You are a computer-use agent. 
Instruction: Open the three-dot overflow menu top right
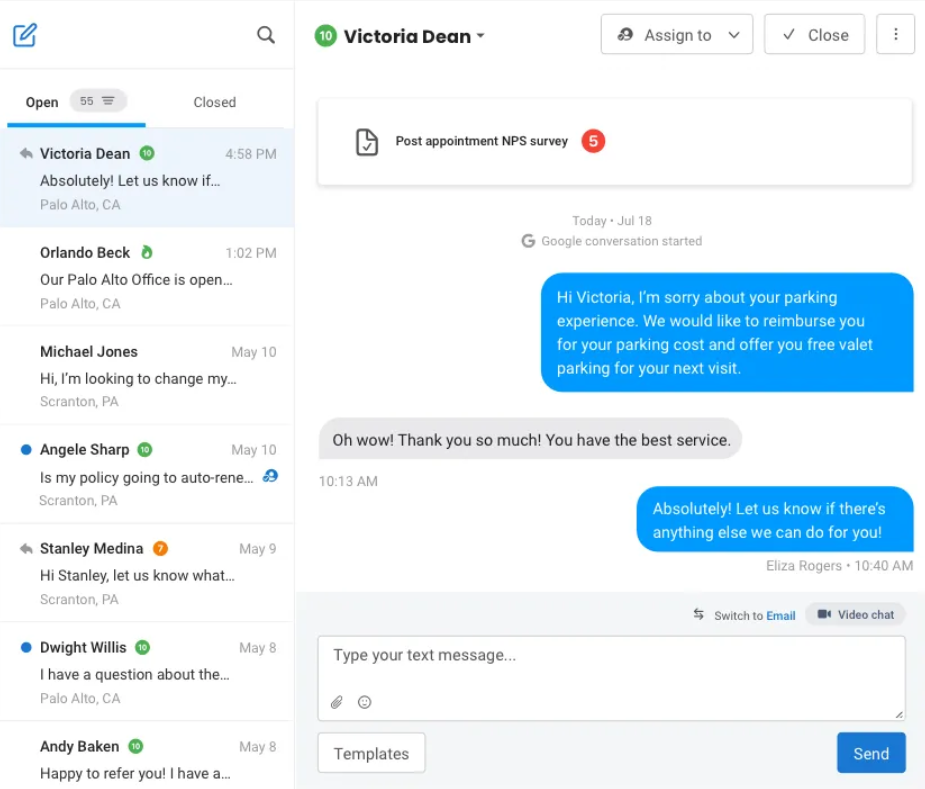(x=895, y=33)
